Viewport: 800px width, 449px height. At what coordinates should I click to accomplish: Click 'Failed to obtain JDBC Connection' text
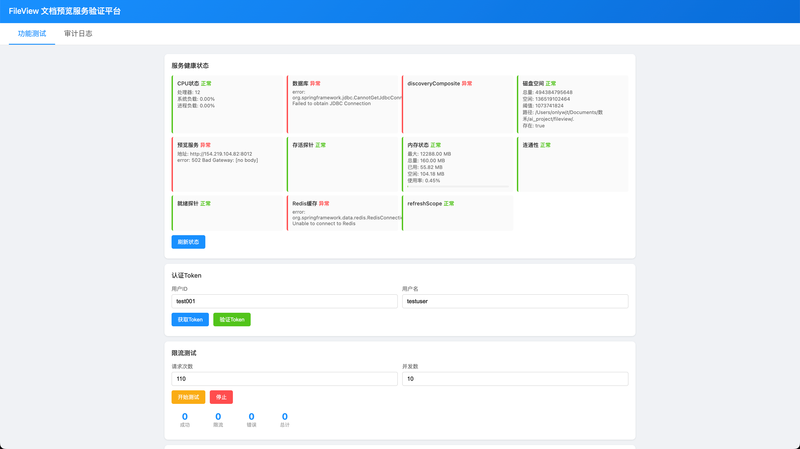pos(332,104)
